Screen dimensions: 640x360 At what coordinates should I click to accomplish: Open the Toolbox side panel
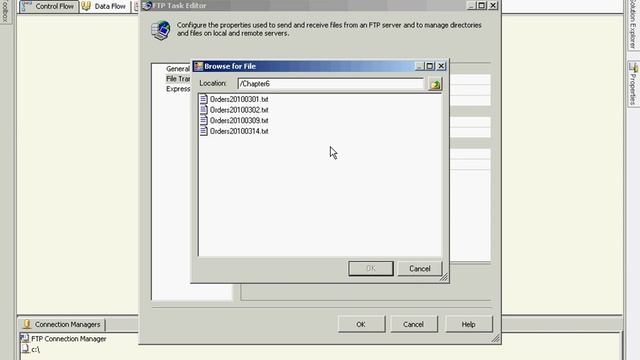click(5, 11)
